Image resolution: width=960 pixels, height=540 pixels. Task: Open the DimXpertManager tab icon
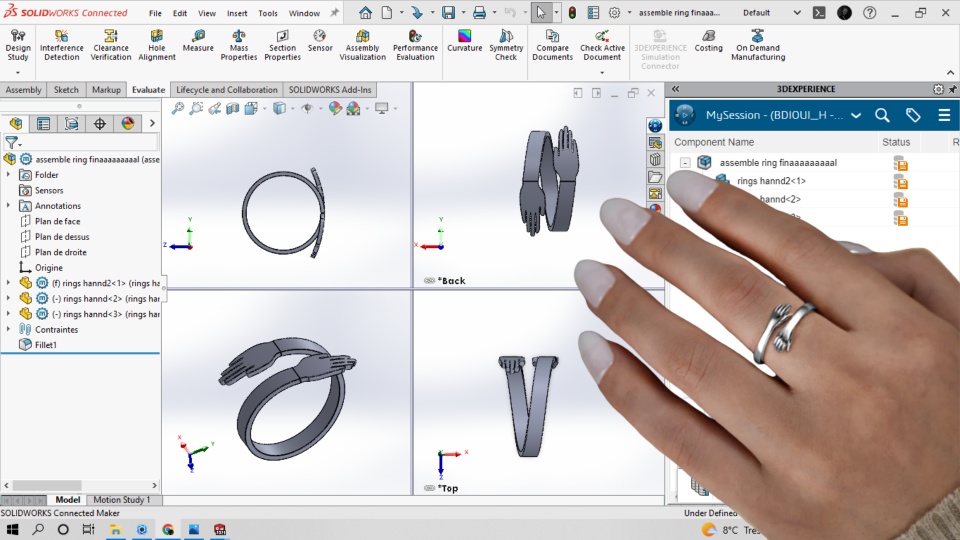click(100, 124)
